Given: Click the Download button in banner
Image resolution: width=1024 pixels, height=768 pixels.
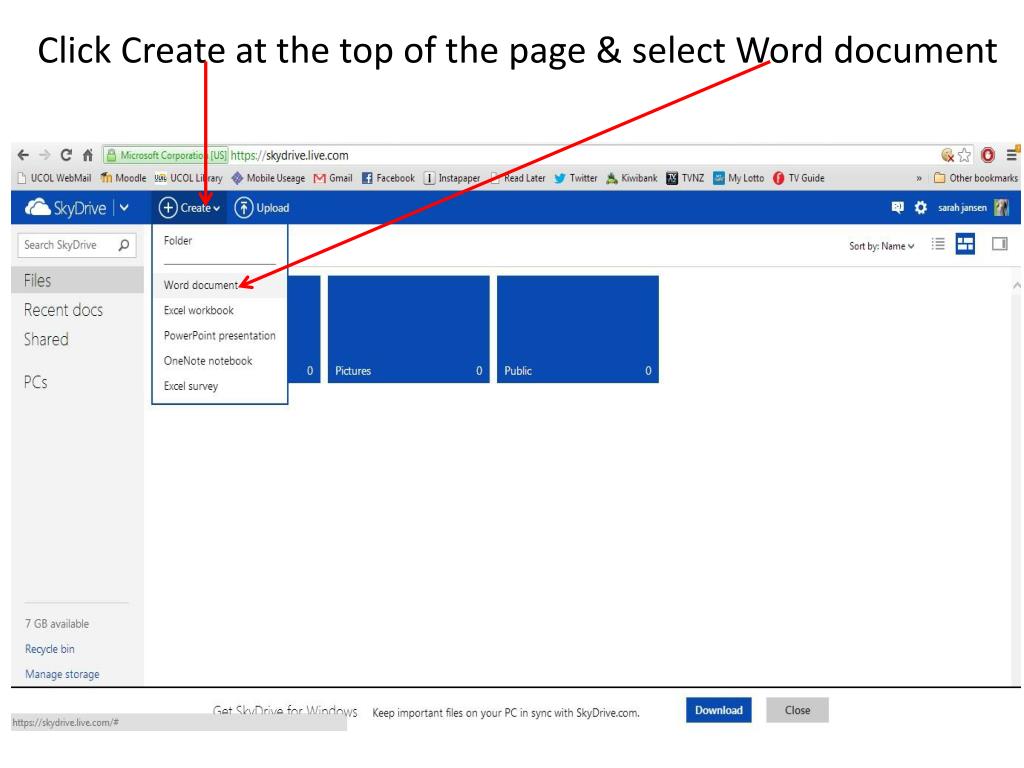Looking at the screenshot, I should pyautogui.click(x=718, y=710).
